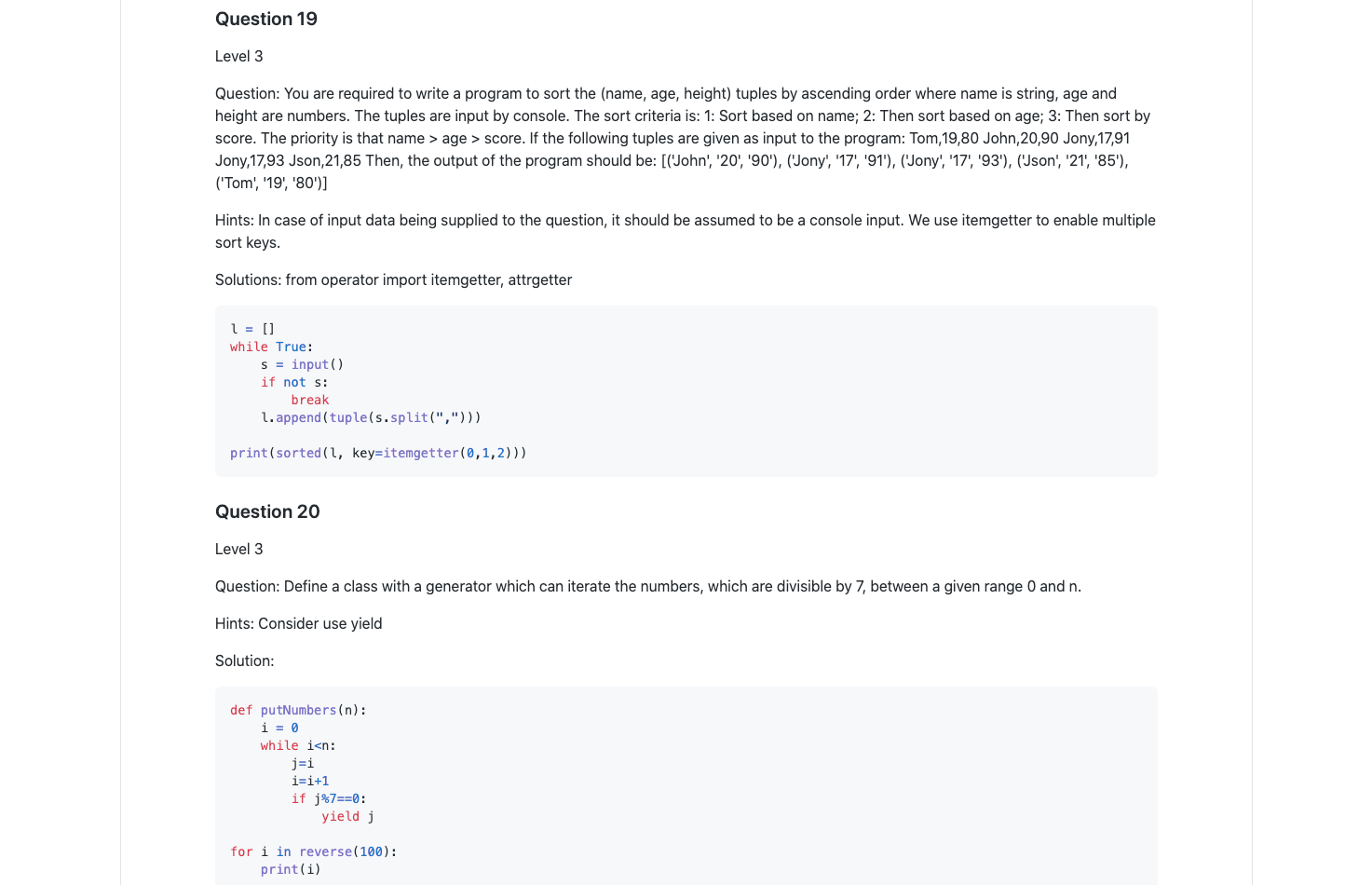Click the 's = input()' code line
This screenshot has width=1372, height=885.
pyautogui.click(x=303, y=364)
